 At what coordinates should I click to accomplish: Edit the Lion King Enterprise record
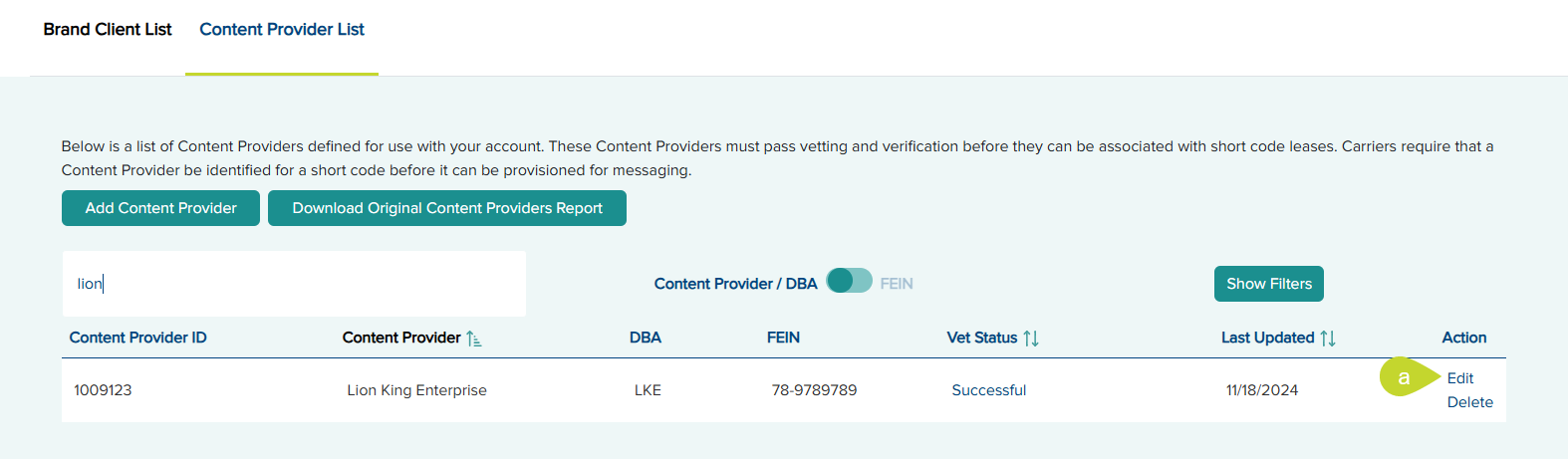coord(1460,378)
